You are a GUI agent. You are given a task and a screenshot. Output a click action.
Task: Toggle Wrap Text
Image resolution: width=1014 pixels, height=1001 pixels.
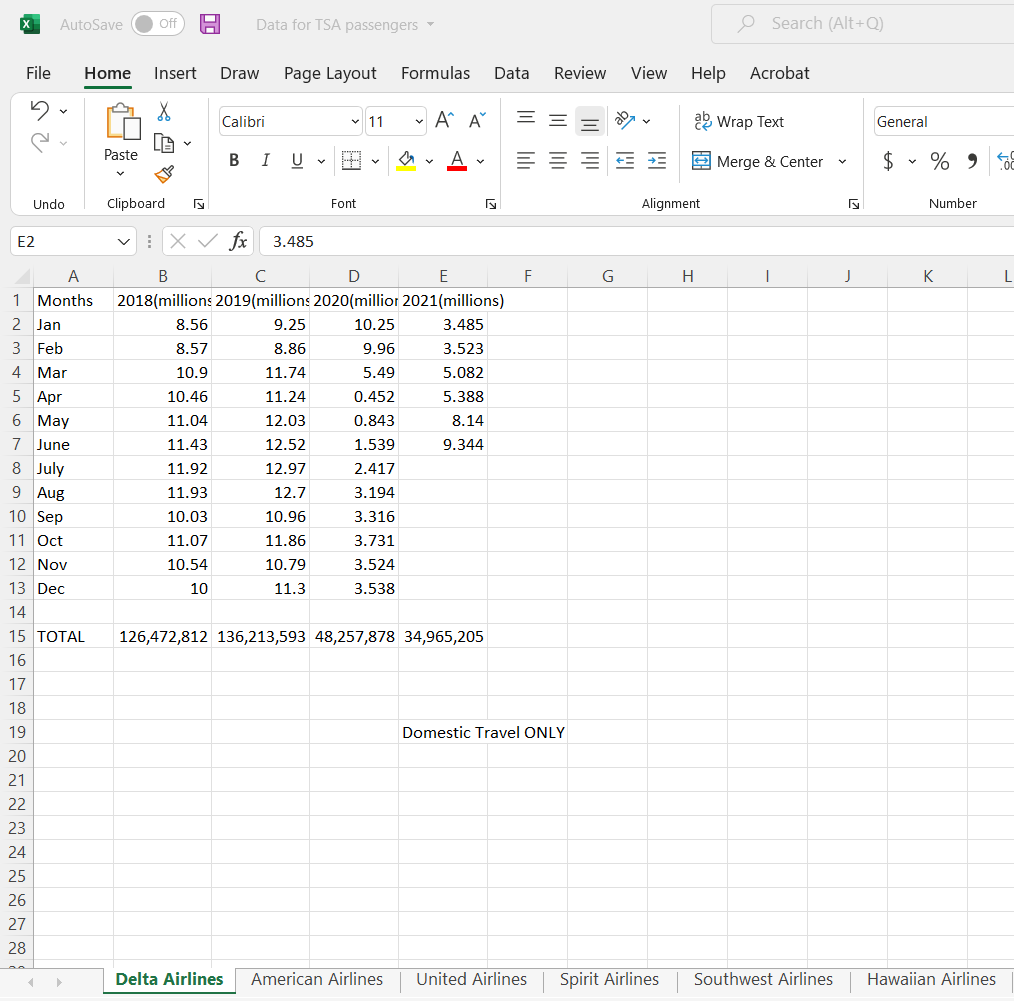point(739,122)
